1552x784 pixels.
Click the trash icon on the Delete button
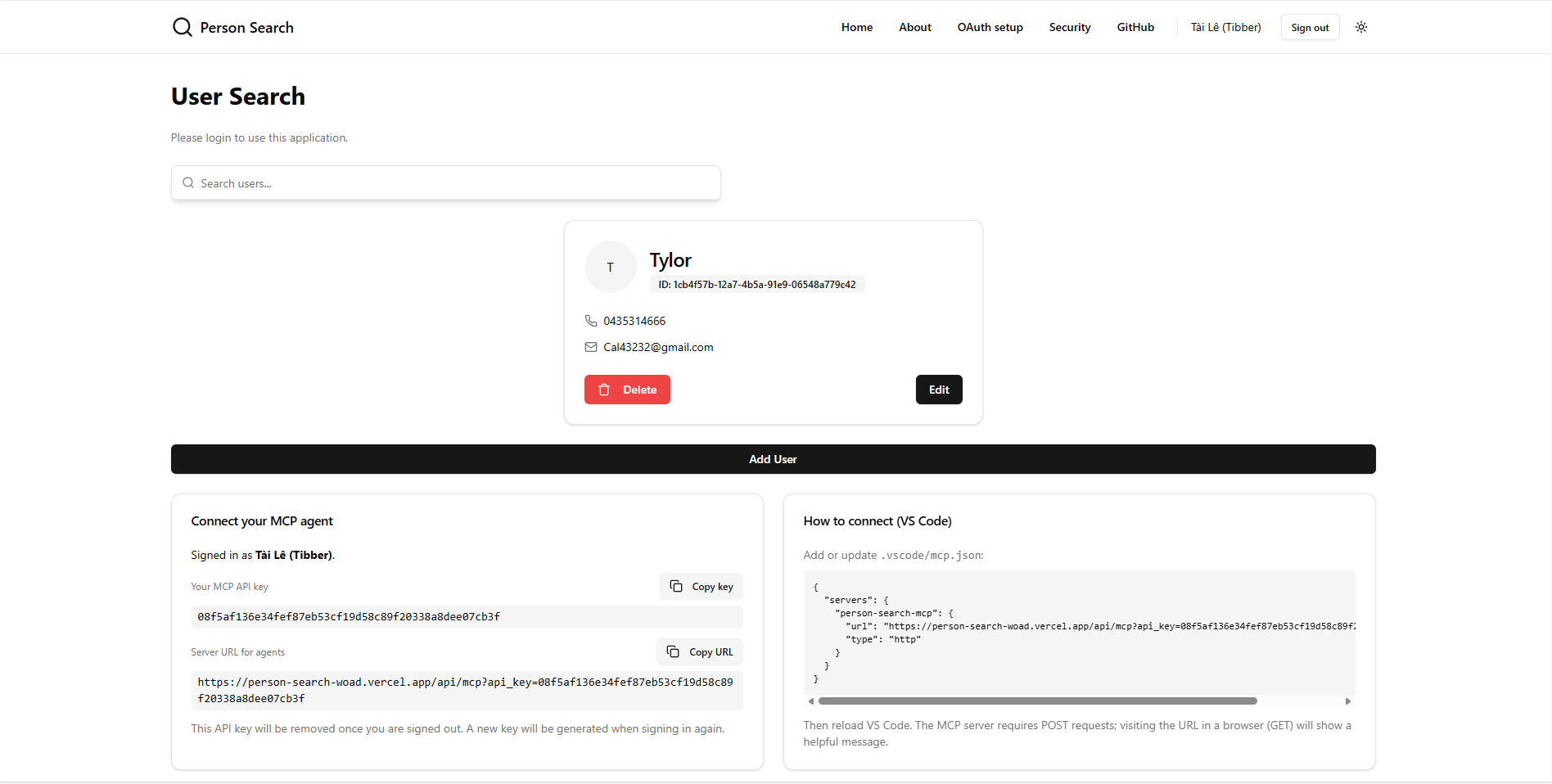pos(604,390)
